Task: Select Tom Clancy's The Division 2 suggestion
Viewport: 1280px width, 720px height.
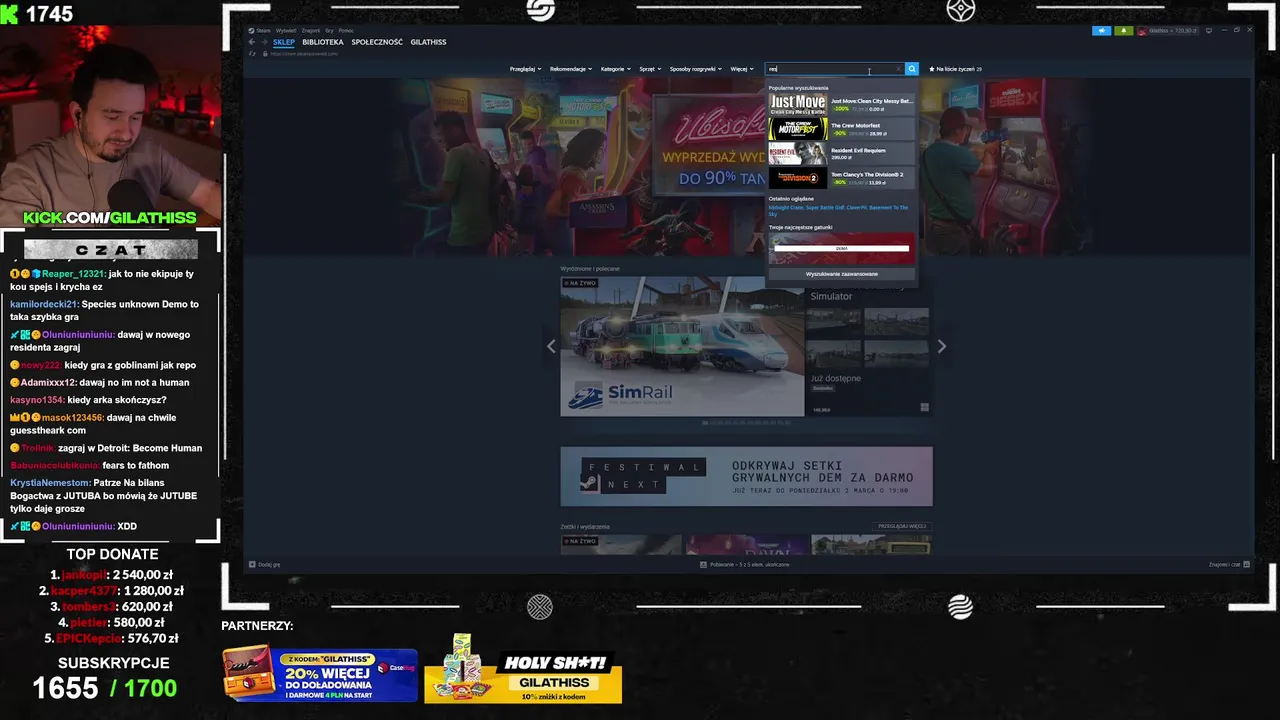Action: tap(841, 178)
